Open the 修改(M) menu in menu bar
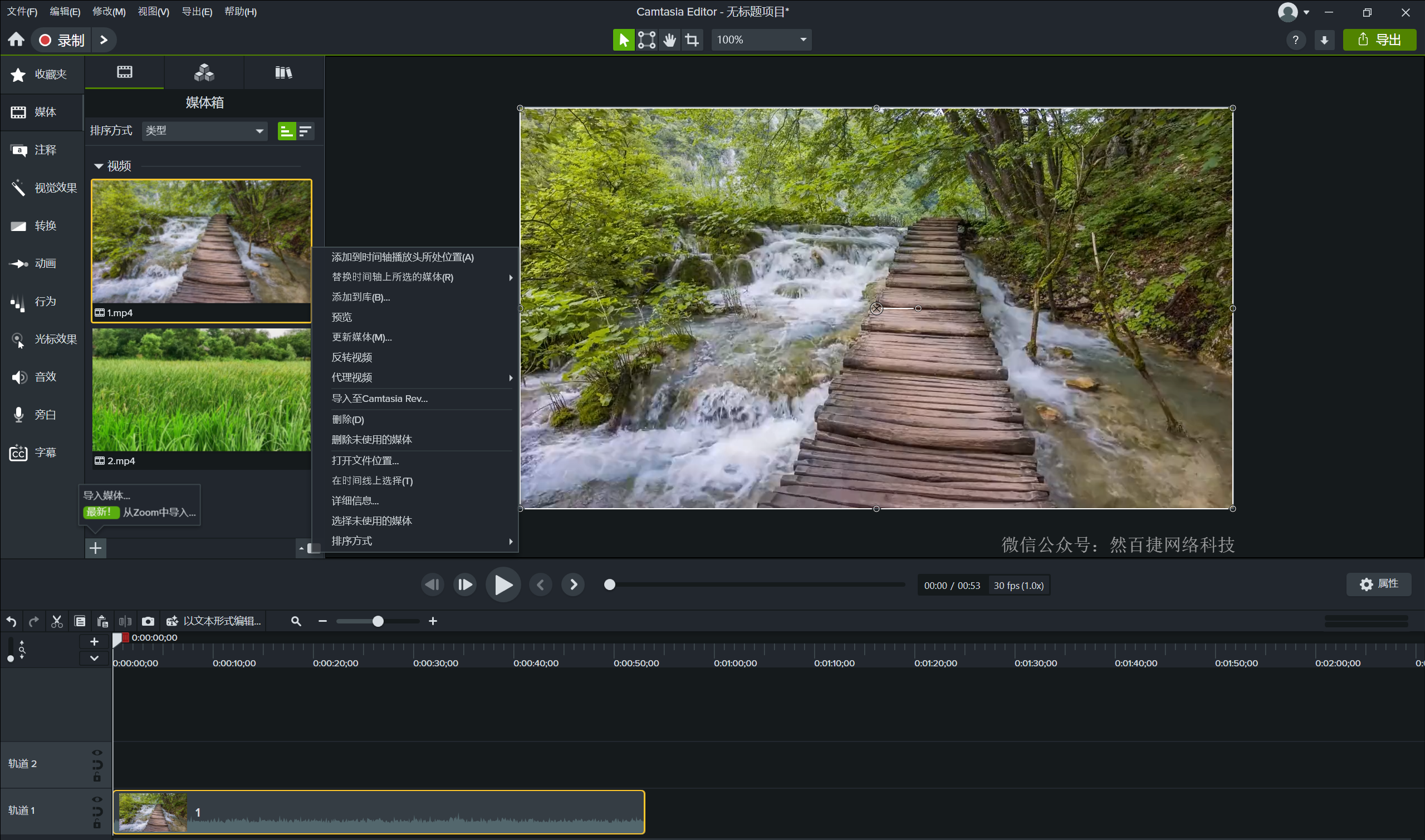Viewport: 1425px width, 840px height. tap(109, 11)
